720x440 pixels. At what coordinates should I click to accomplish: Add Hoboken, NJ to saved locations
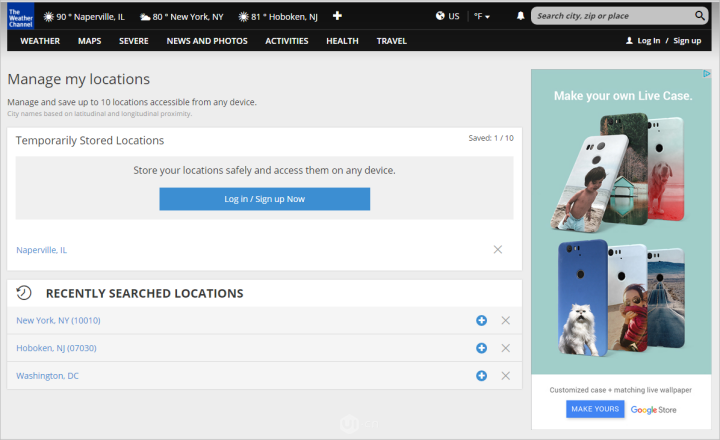pos(481,348)
